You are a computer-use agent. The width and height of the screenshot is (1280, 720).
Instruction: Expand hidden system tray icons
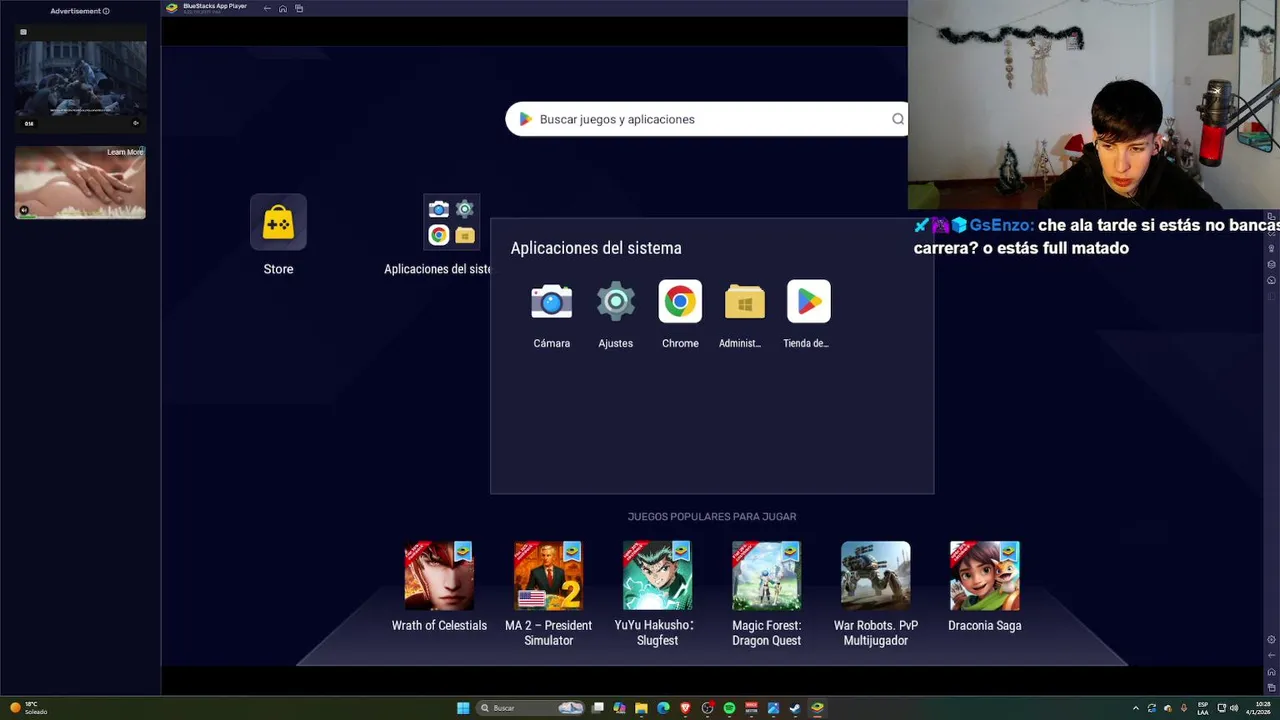1135,708
